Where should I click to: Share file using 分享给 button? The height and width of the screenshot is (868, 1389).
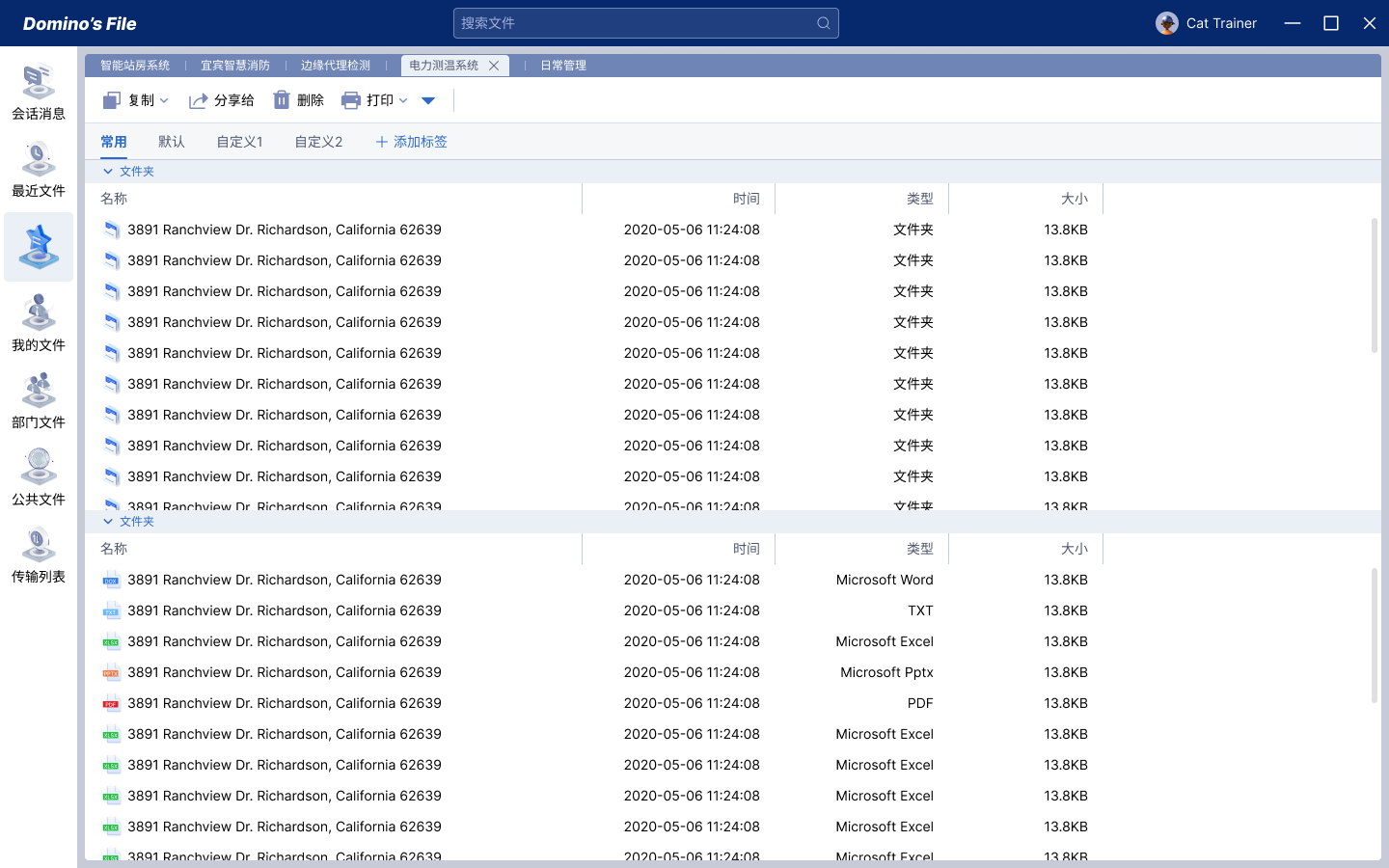pos(222,100)
